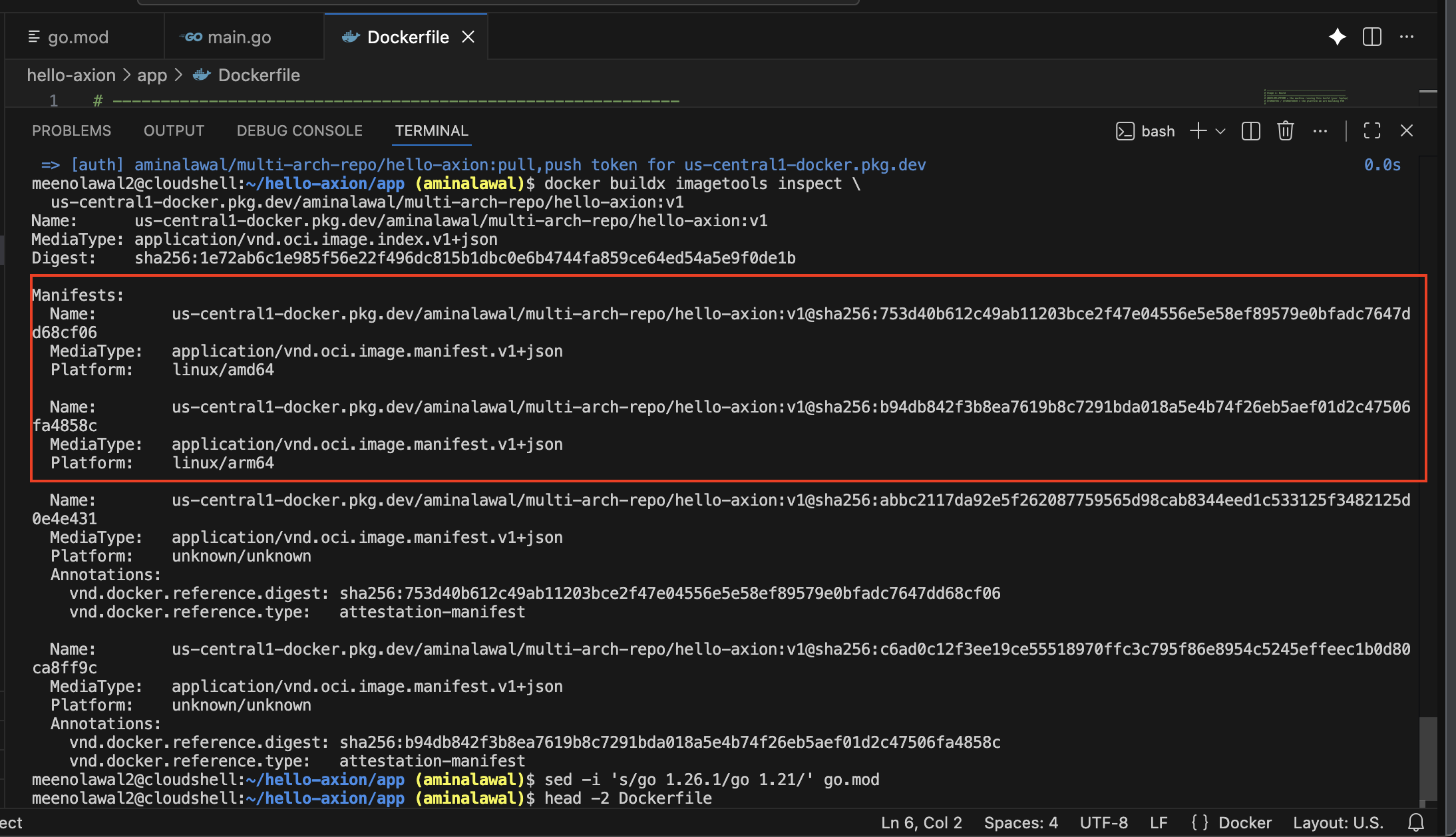Change end of line sequence LF
The width and height of the screenshot is (1456, 837).
[x=1159, y=823]
